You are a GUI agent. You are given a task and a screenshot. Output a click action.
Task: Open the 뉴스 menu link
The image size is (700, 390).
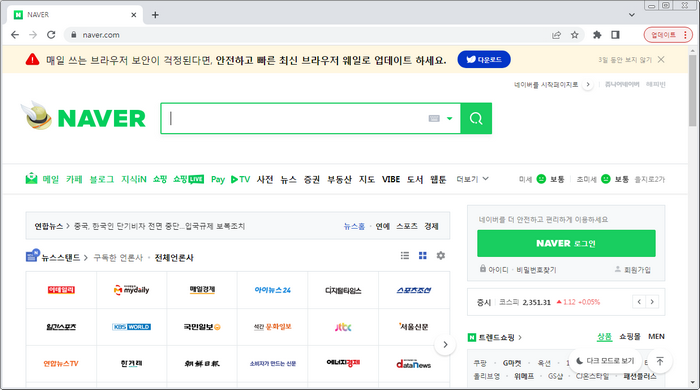pyautogui.click(x=288, y=179)
